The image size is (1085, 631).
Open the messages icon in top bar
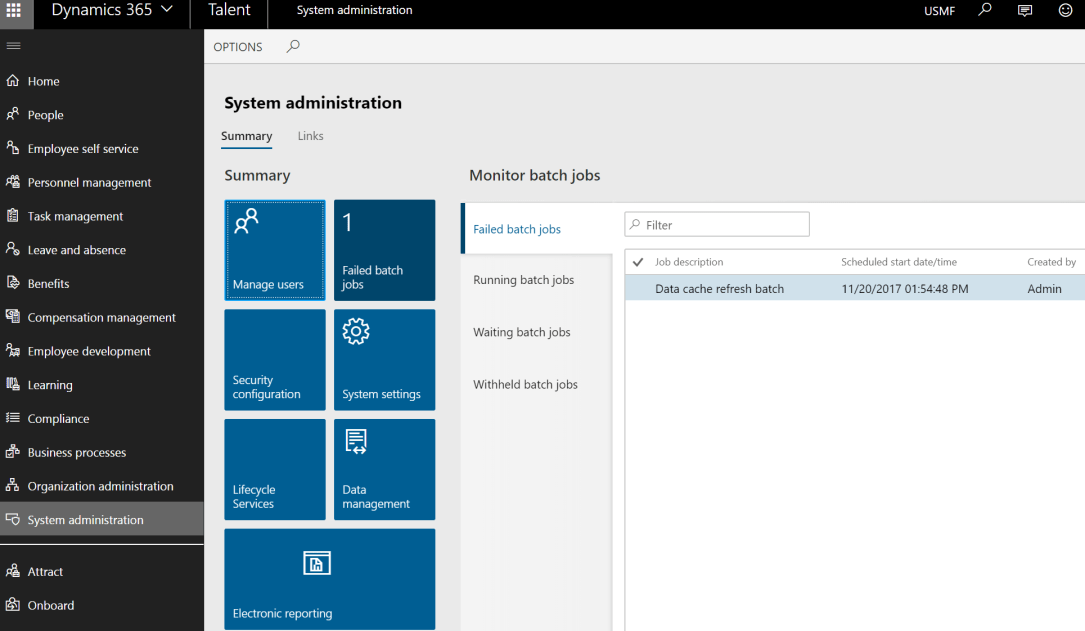[1024, 11]
